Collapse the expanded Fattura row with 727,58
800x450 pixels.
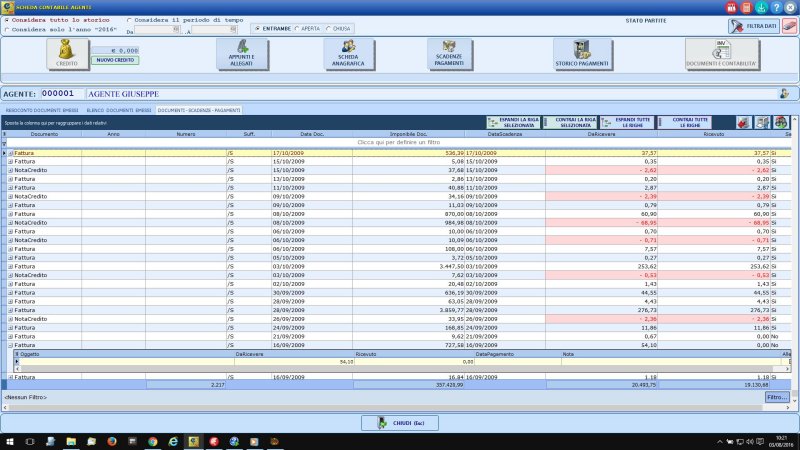coord(10,345)
